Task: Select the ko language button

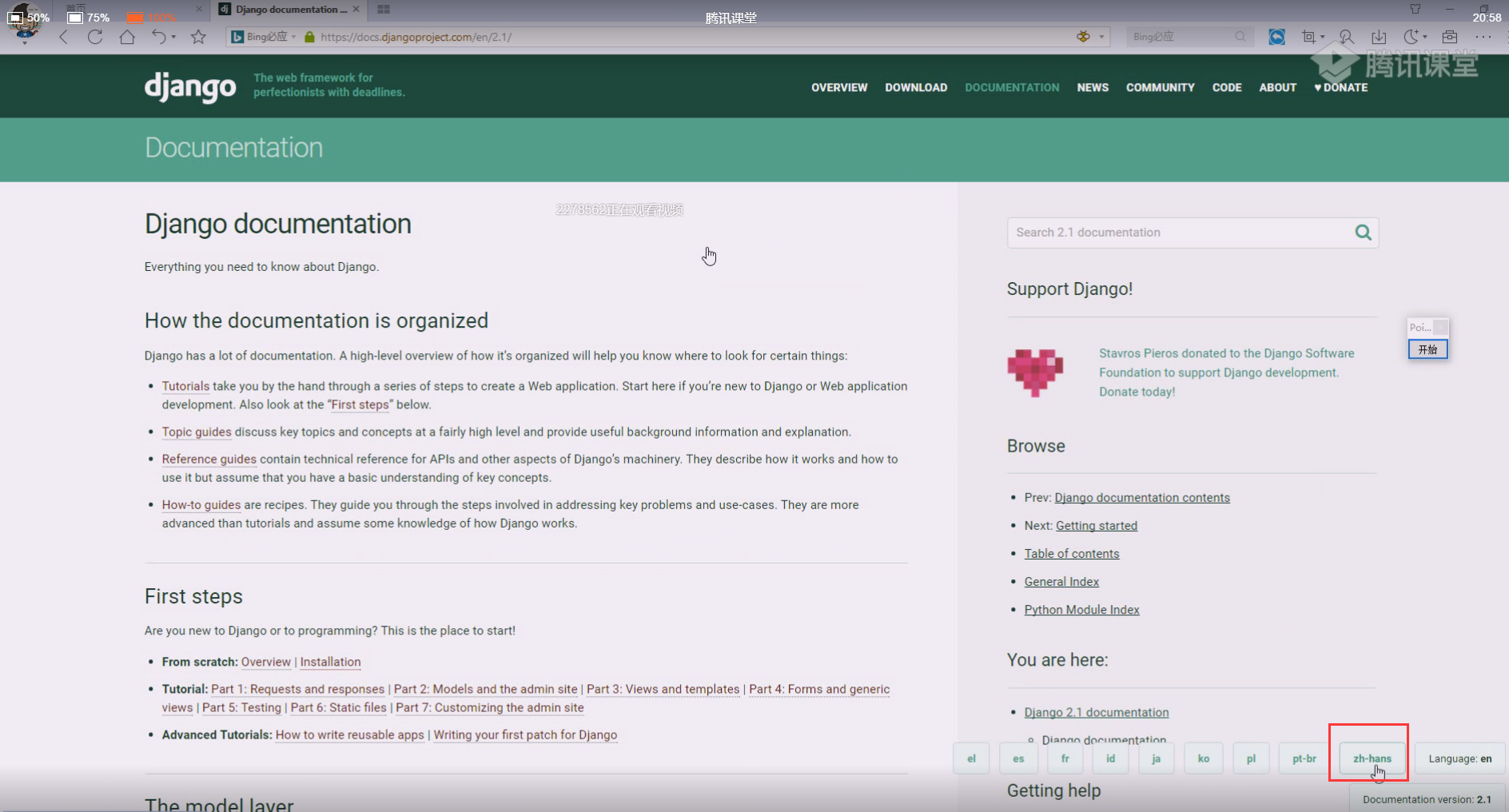Action: pyautogui.click(x=1204, y=758)
